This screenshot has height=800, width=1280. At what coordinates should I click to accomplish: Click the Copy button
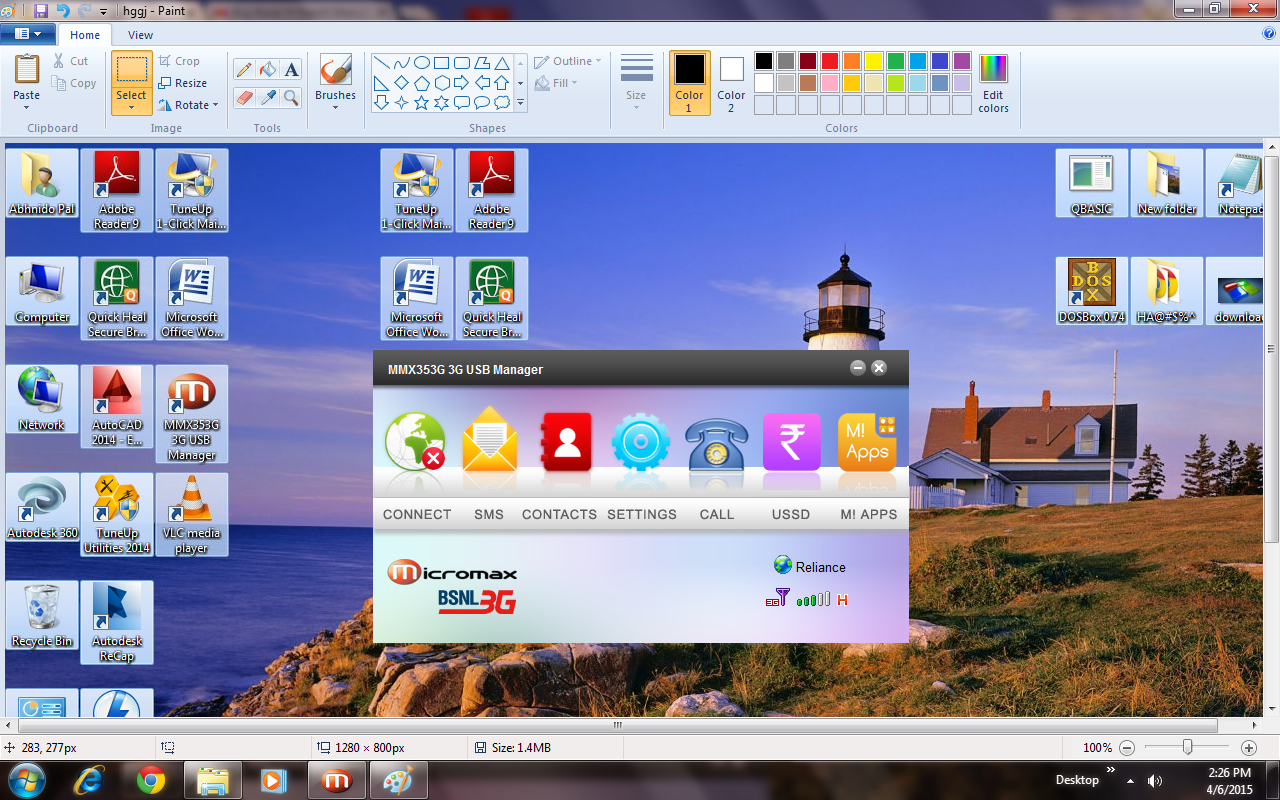click(74, 83)
